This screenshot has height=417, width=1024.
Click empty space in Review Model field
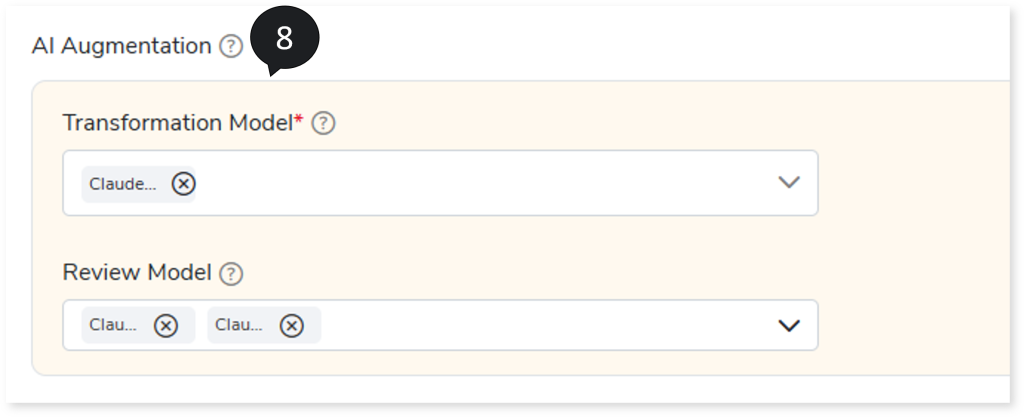(x=540, y=325)
